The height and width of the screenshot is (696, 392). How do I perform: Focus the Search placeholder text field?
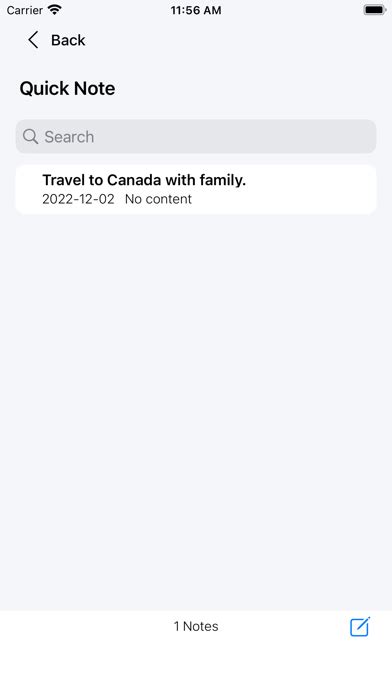[x=196, y=136]
